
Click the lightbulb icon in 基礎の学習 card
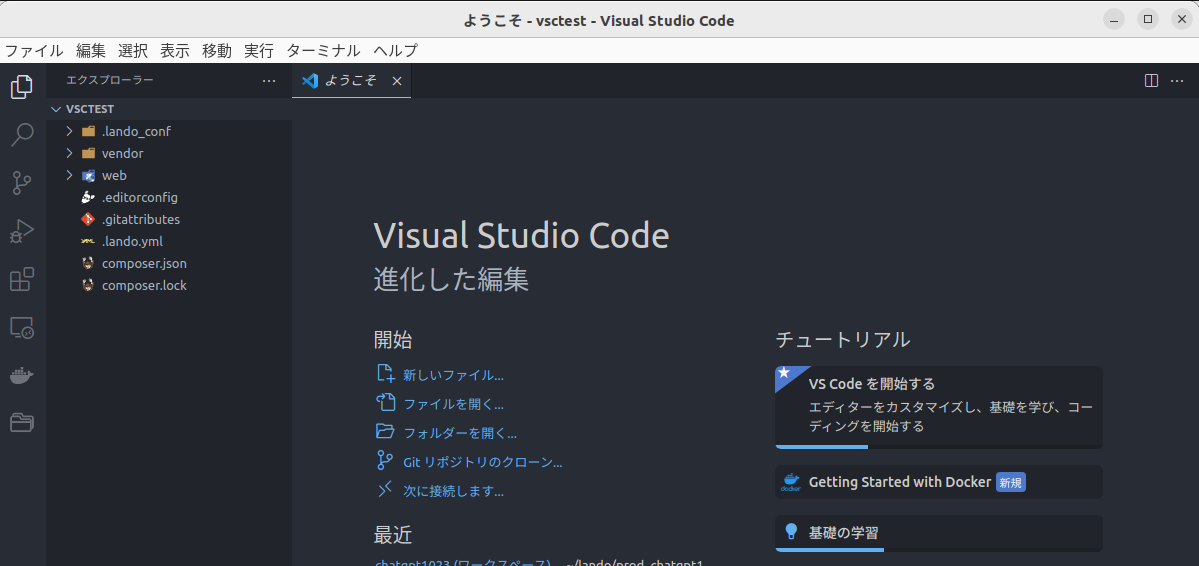point(791,531)
